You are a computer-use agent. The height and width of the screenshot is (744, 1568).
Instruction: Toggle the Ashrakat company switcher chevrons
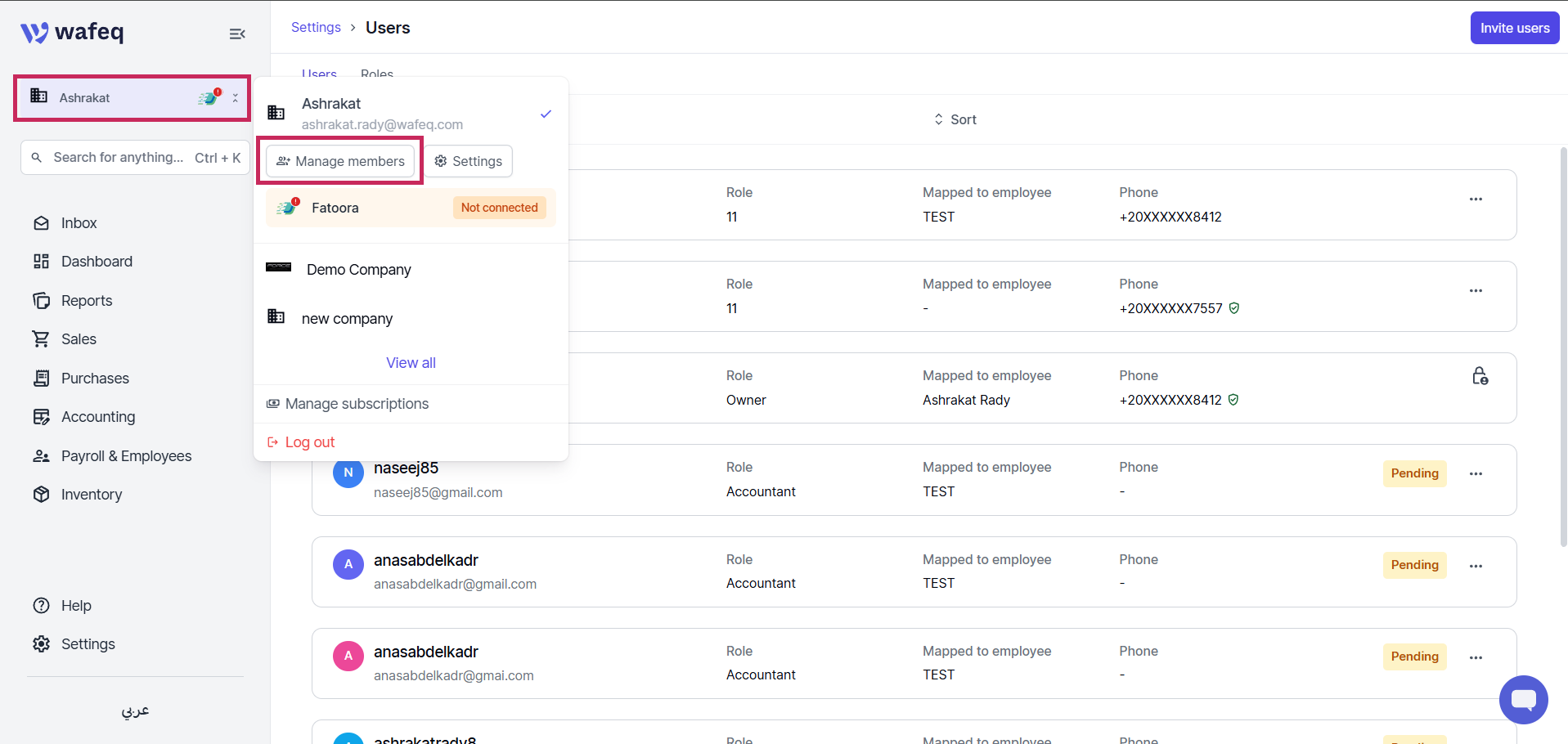(236, 98)
